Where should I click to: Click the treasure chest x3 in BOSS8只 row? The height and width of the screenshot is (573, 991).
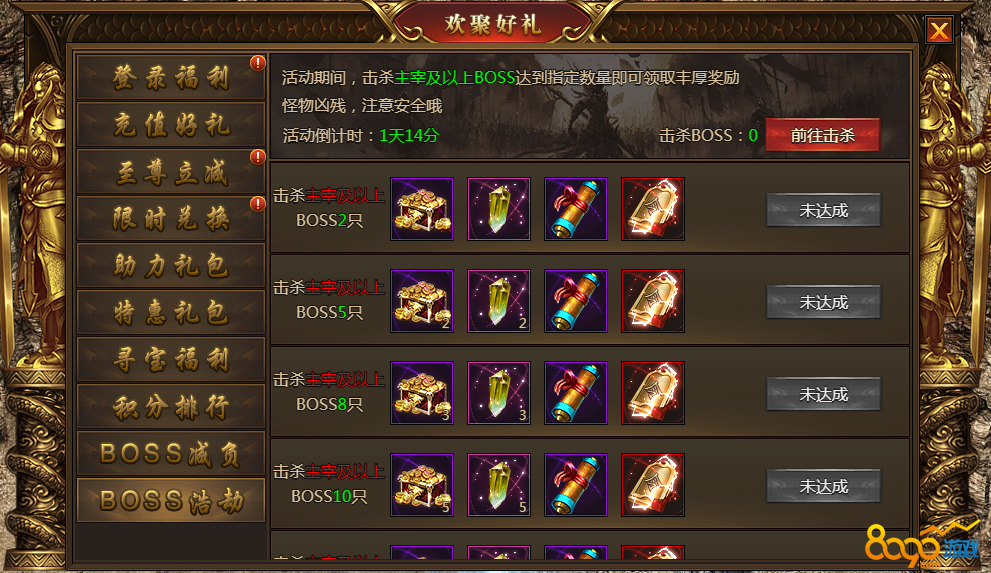pyautogui.click(x=422, y=393)
